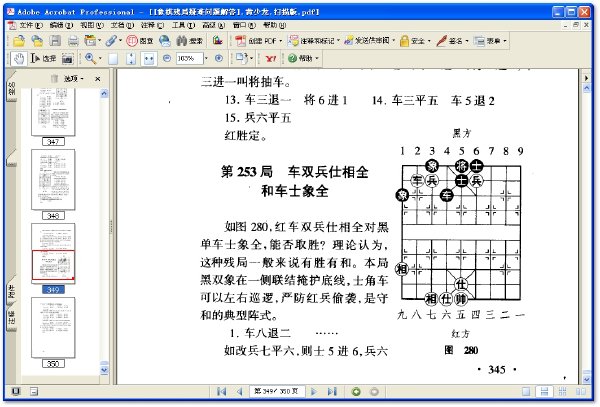
Task: Click the 图章 stamp button
Action: coord(140,41)
